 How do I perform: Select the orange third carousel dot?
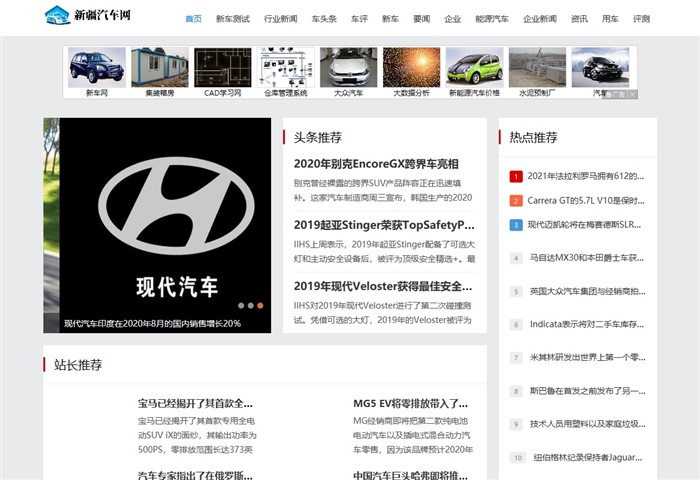(260, 306)
